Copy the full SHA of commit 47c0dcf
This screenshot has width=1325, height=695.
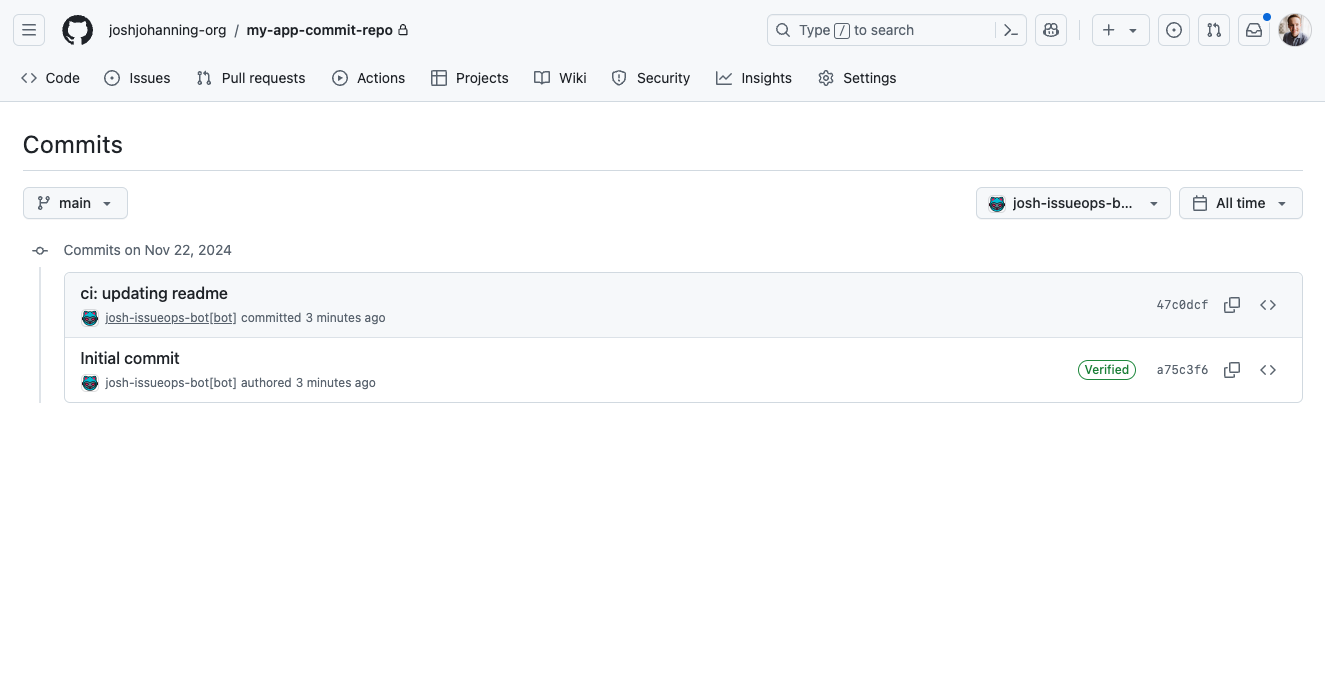click(1232, 305)
